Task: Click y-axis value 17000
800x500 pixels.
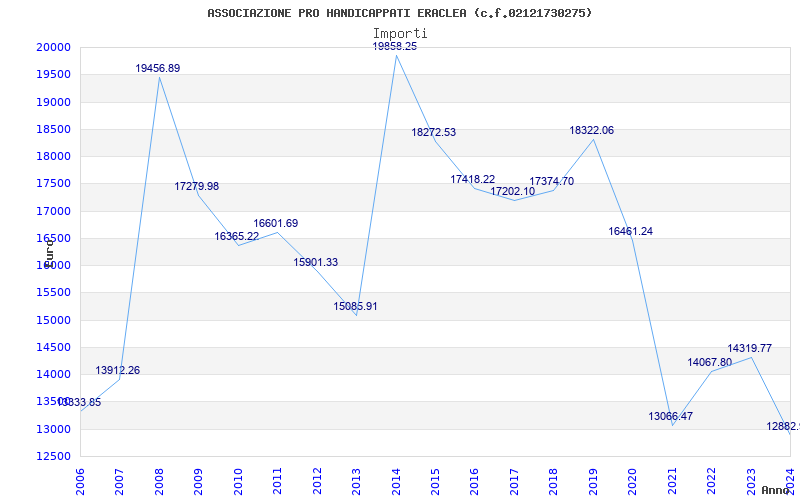Action: [53, 211]
